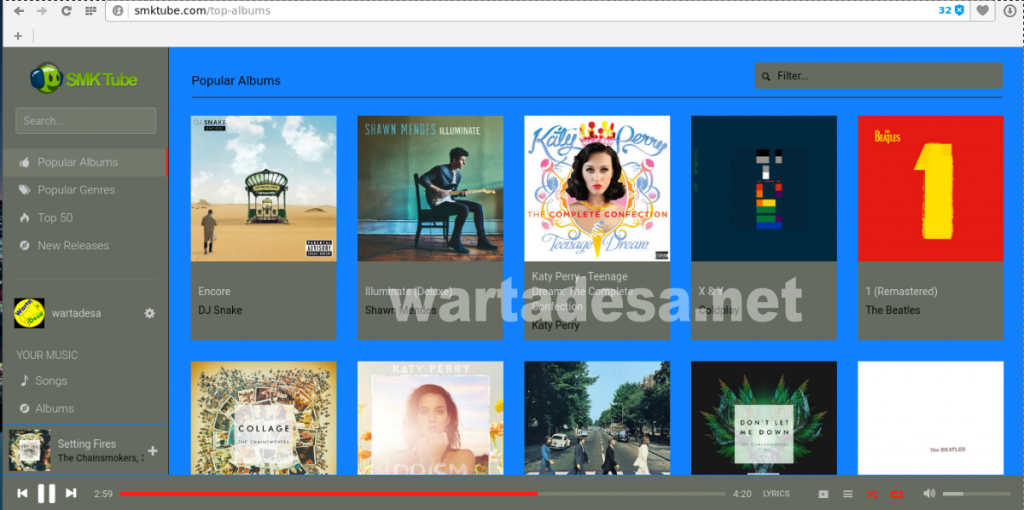
Task: Open account settings gear next to wartadesa
Action: (x=150, y=313)
